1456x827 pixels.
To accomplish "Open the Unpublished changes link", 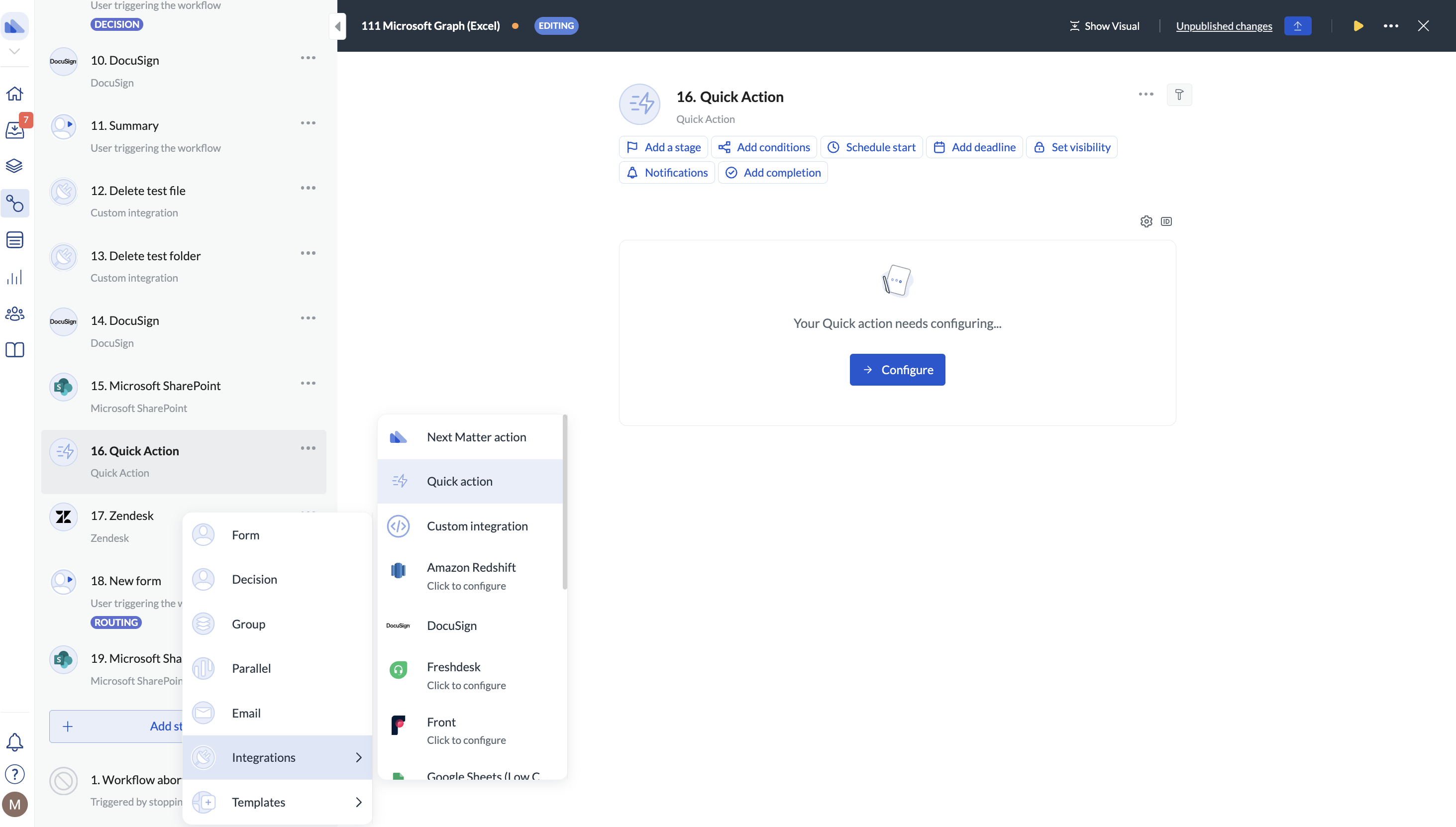I will [1224, 26].
